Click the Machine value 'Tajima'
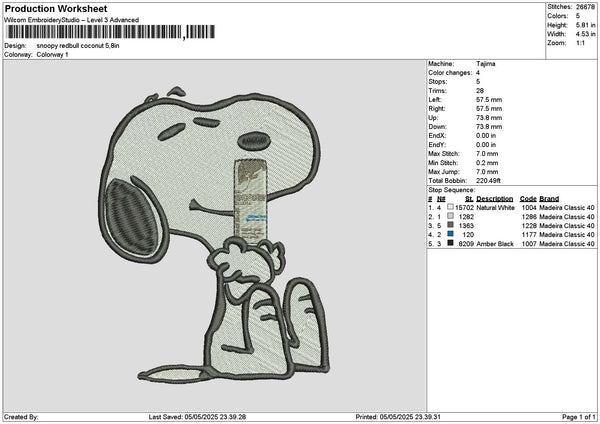 [486, 64]
